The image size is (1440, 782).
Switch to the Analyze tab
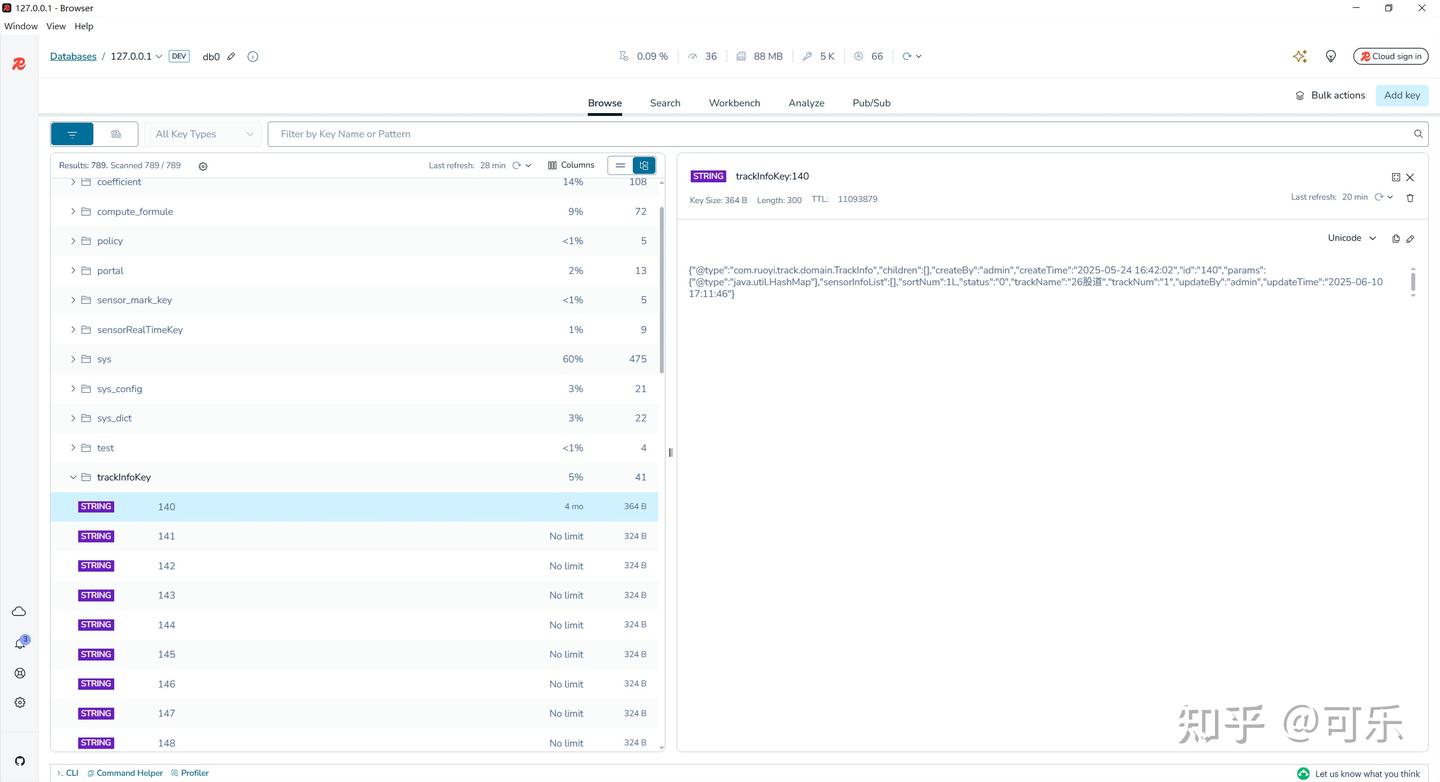point(806,103)
